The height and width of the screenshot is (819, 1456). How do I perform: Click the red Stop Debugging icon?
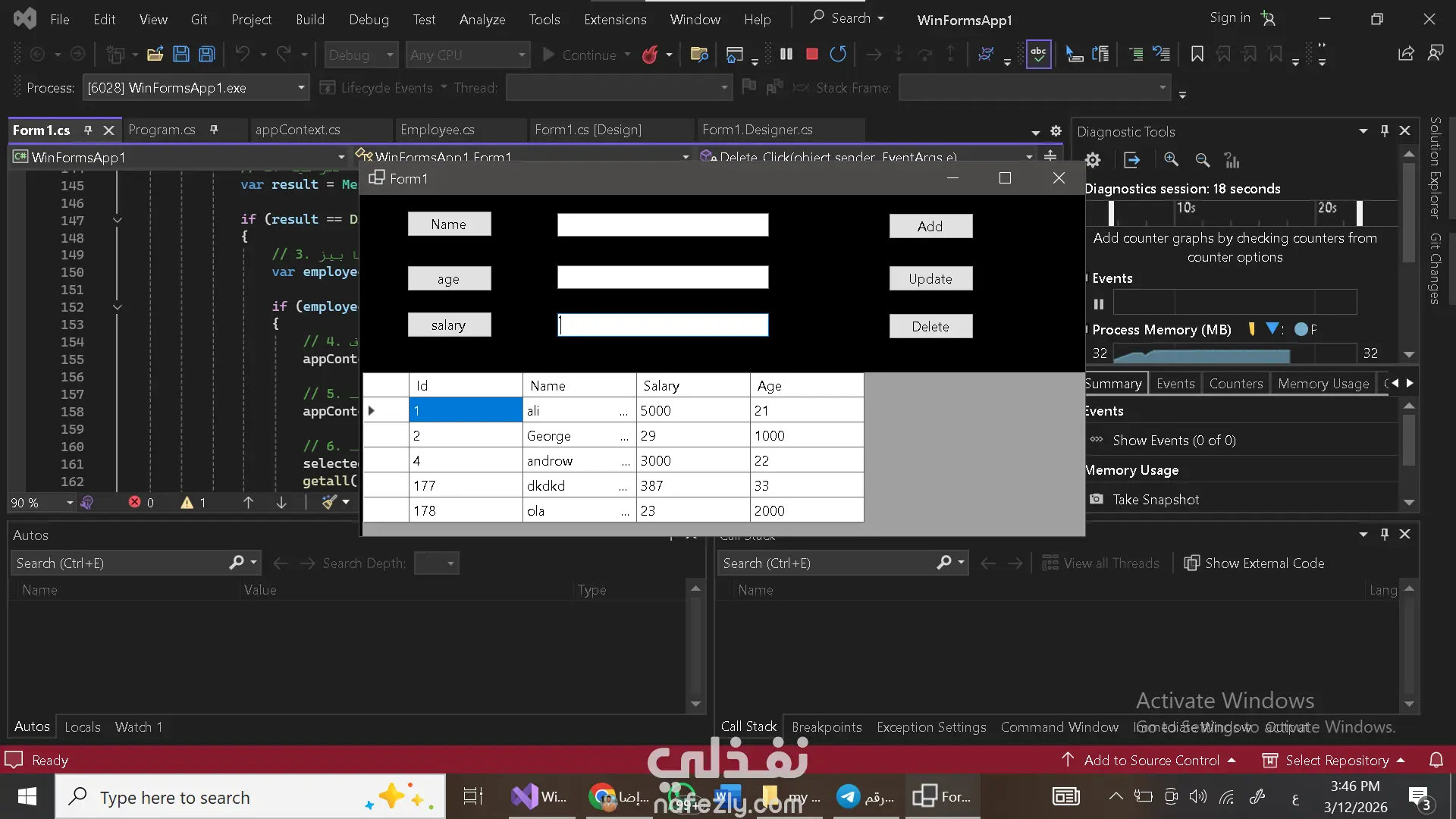[811, 55]
